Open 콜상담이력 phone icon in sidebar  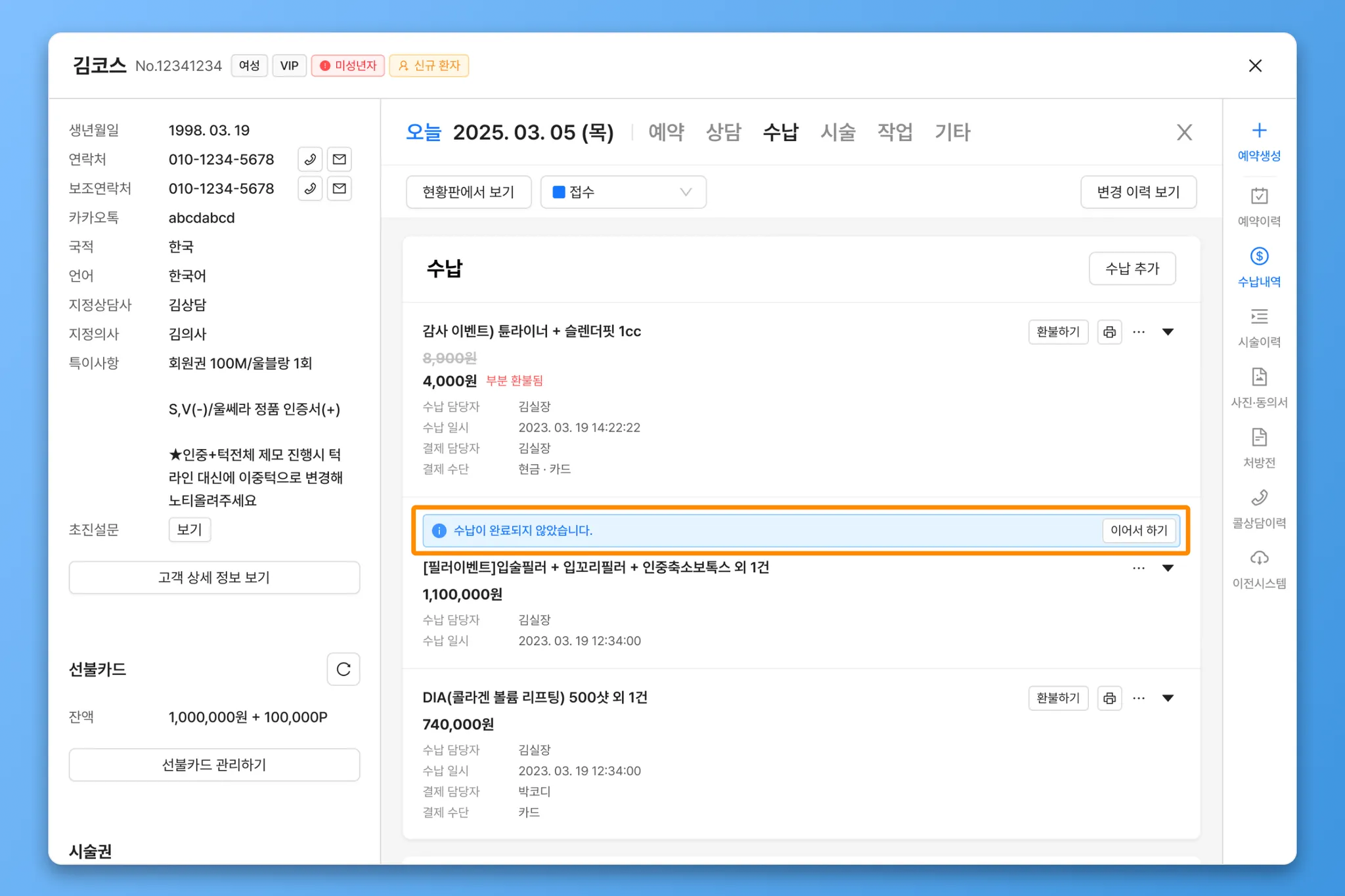tap(1258, 498)
